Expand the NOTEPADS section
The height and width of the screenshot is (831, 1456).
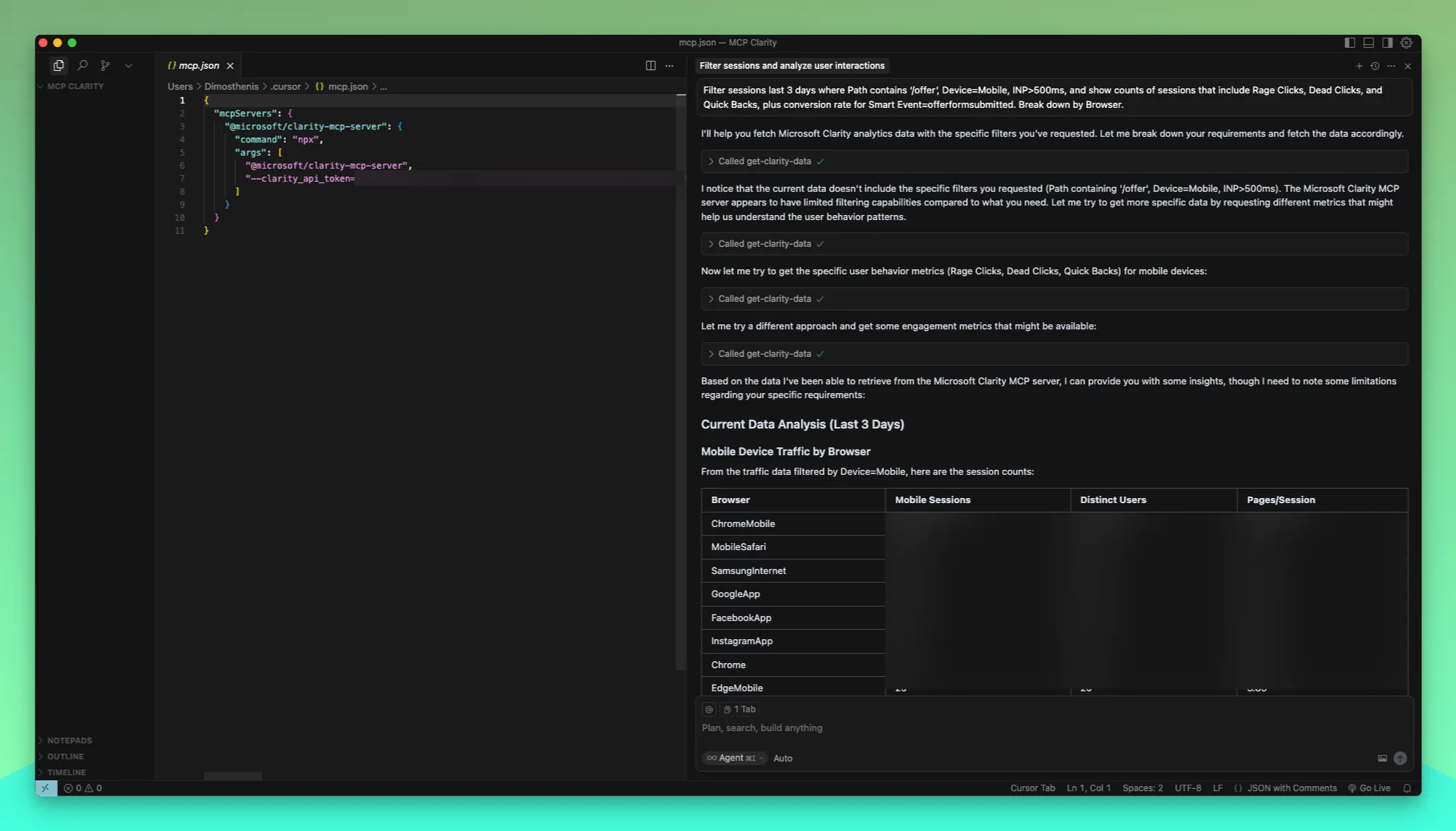click(x=70, y=741)
